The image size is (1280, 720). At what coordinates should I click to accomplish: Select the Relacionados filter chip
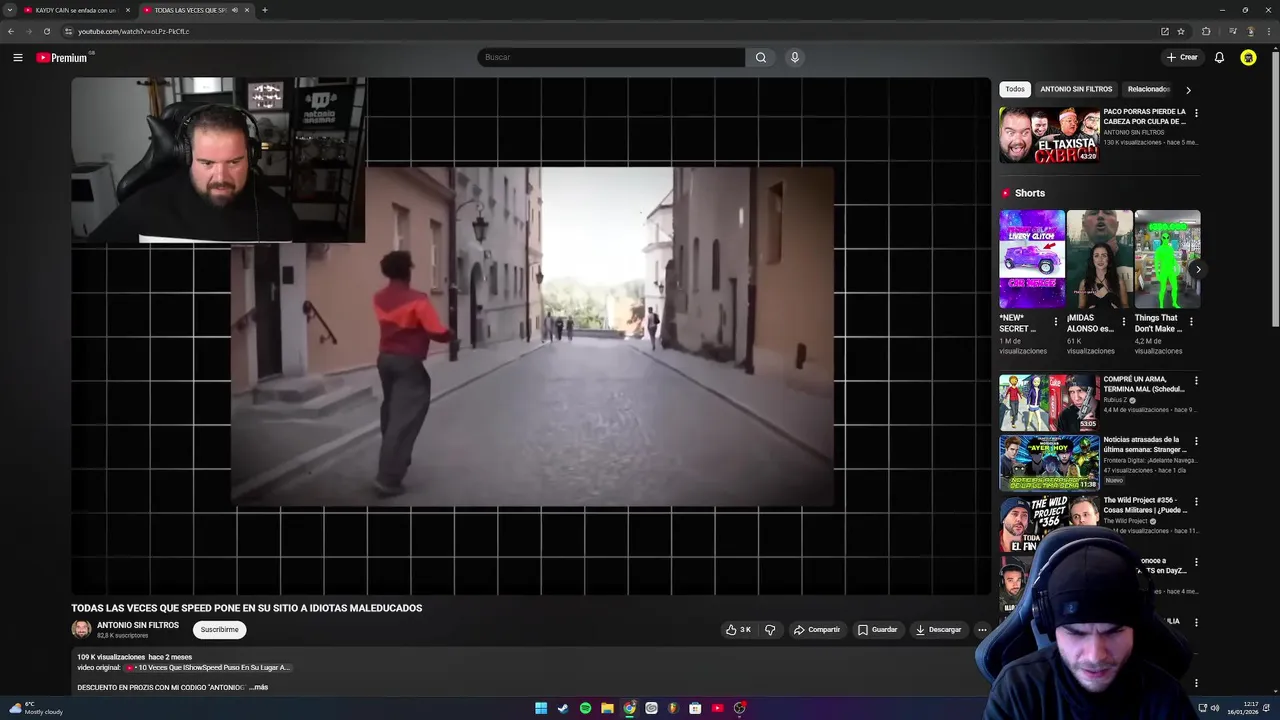1149,89
